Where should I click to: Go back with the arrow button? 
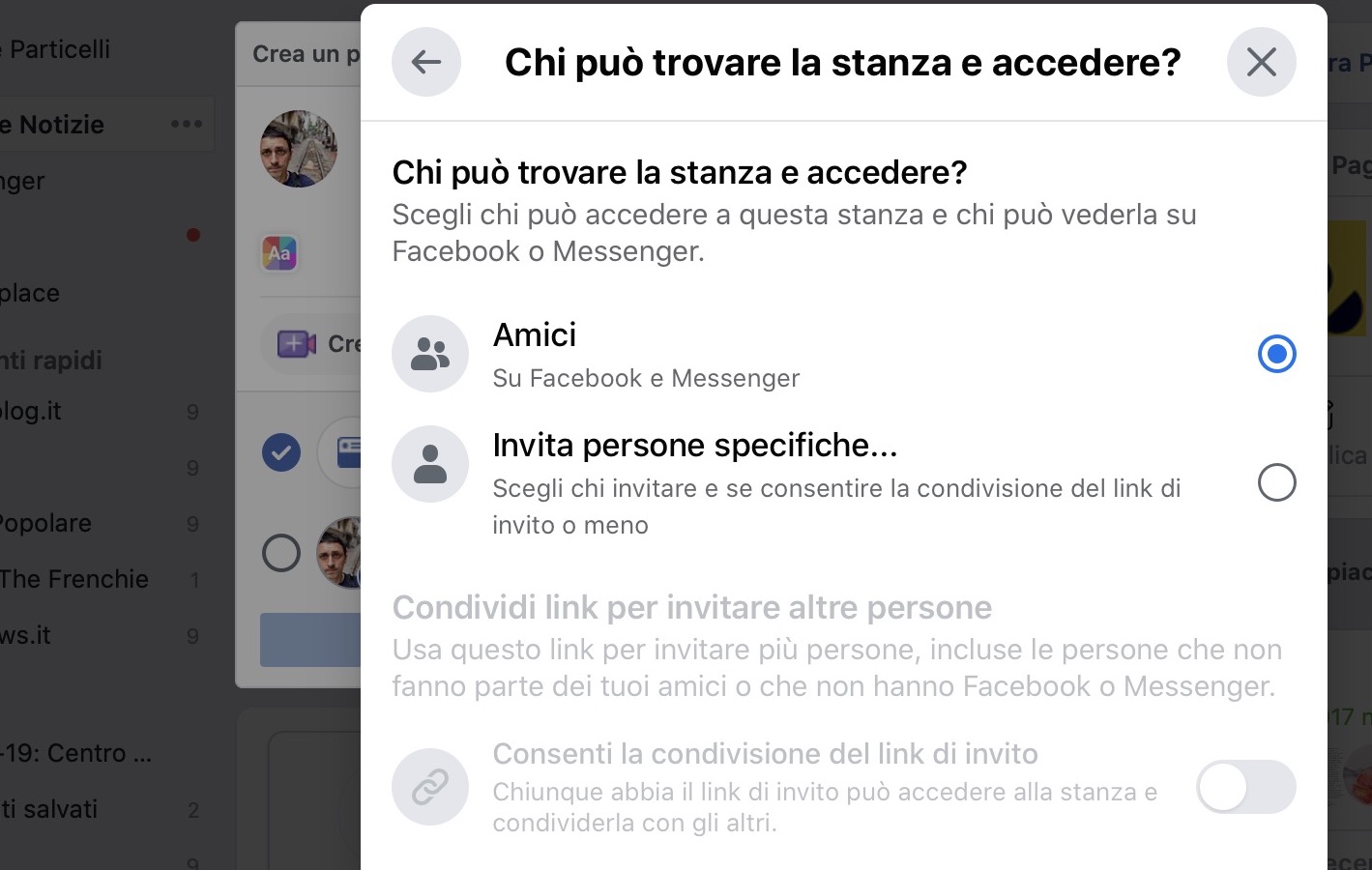click(426, 62)
